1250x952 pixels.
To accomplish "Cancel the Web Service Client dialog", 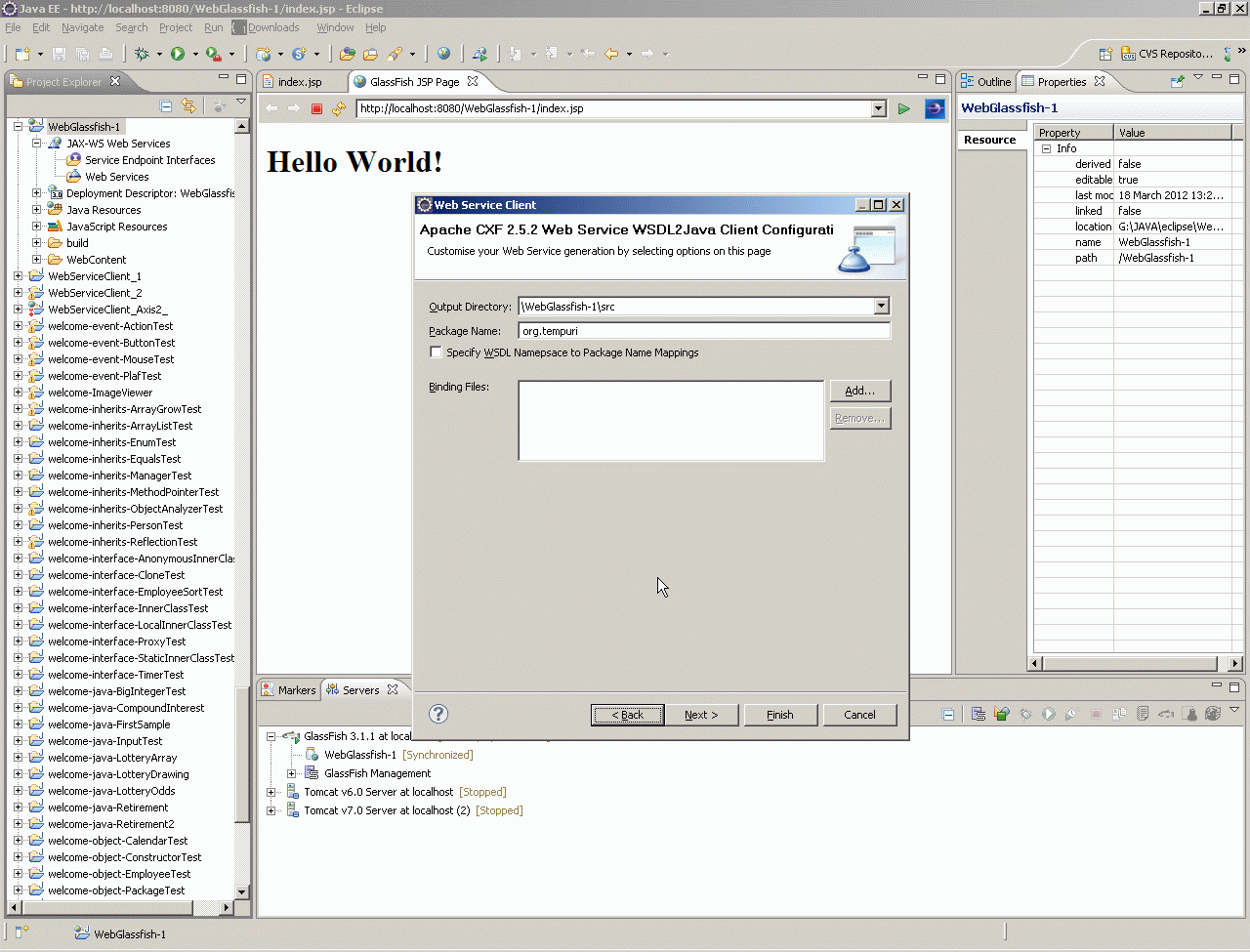I will tap(859, 715).
